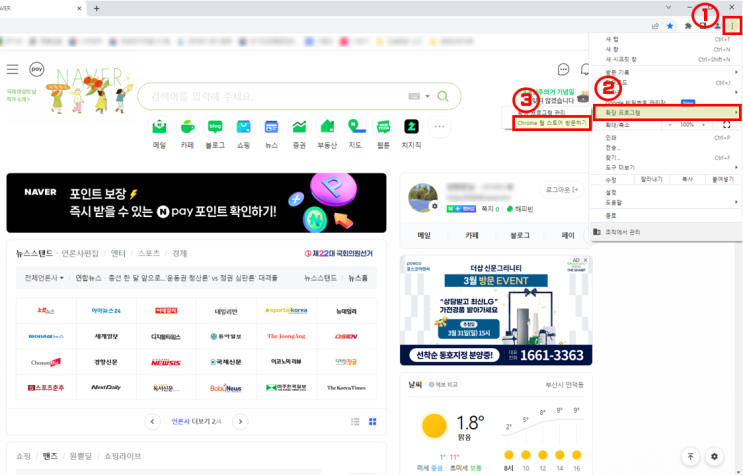Open the Naver Blog shortcut icon
This screenshot has width=743, height=475.
pos(215,127)
